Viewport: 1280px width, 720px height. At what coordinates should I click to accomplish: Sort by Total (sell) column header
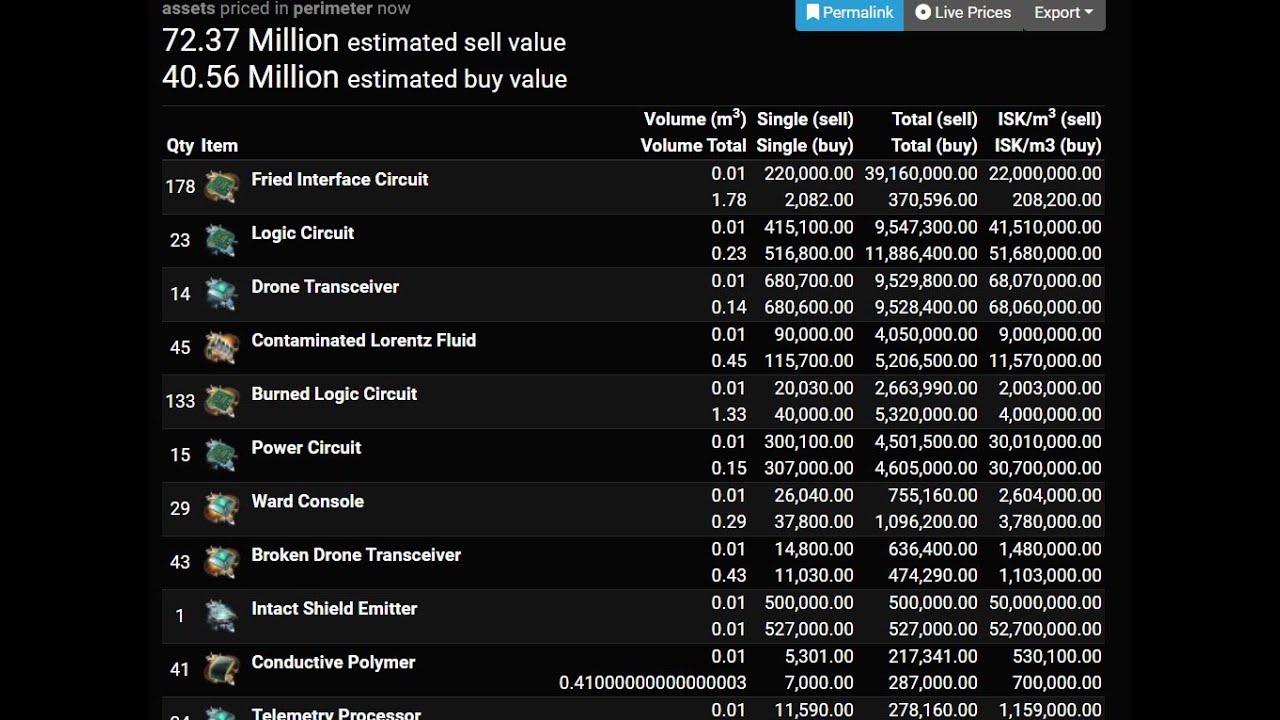(934, 119)
